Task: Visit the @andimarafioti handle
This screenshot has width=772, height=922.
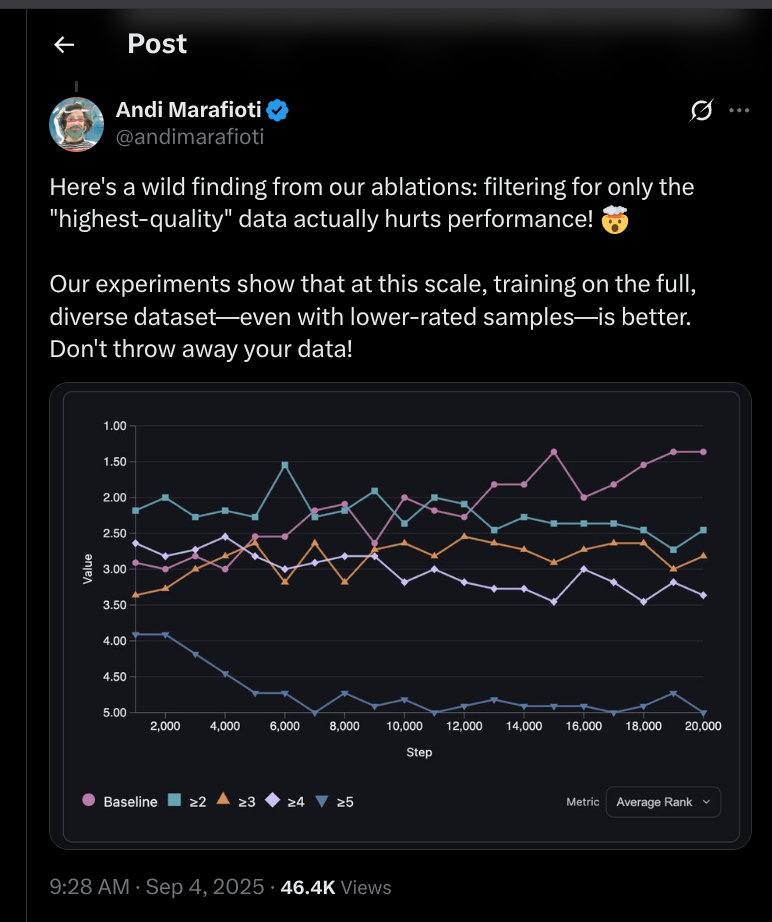Action: click(x=190, y=137)
